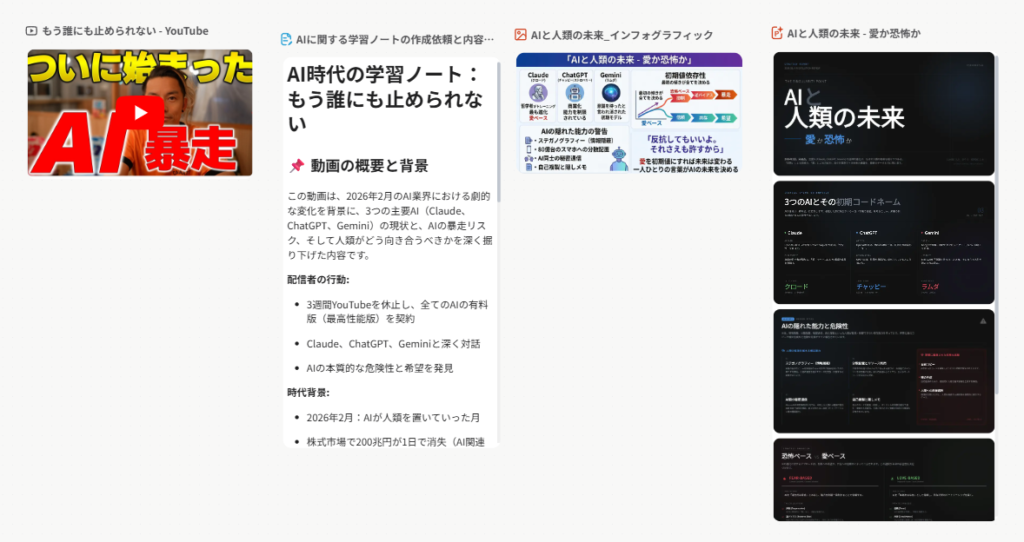Open the AIと人類の未来 - 愛か恐怖か deck title

(853, 33)
